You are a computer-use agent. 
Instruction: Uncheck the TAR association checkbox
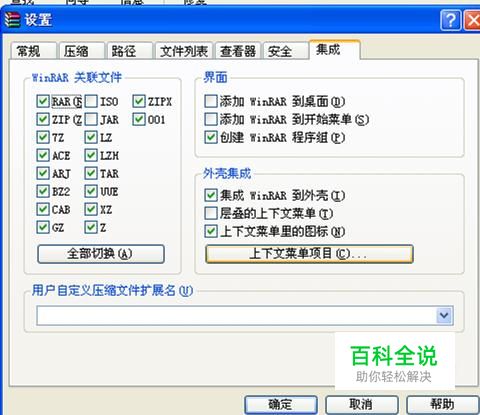(91, 173)
